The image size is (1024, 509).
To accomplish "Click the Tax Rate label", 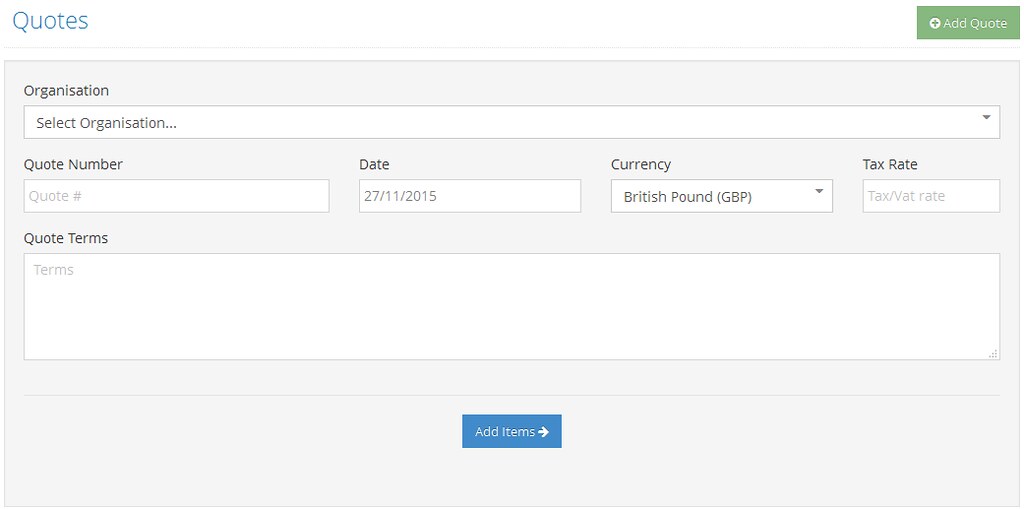I will pyautogui.click(x=889, y=165).
